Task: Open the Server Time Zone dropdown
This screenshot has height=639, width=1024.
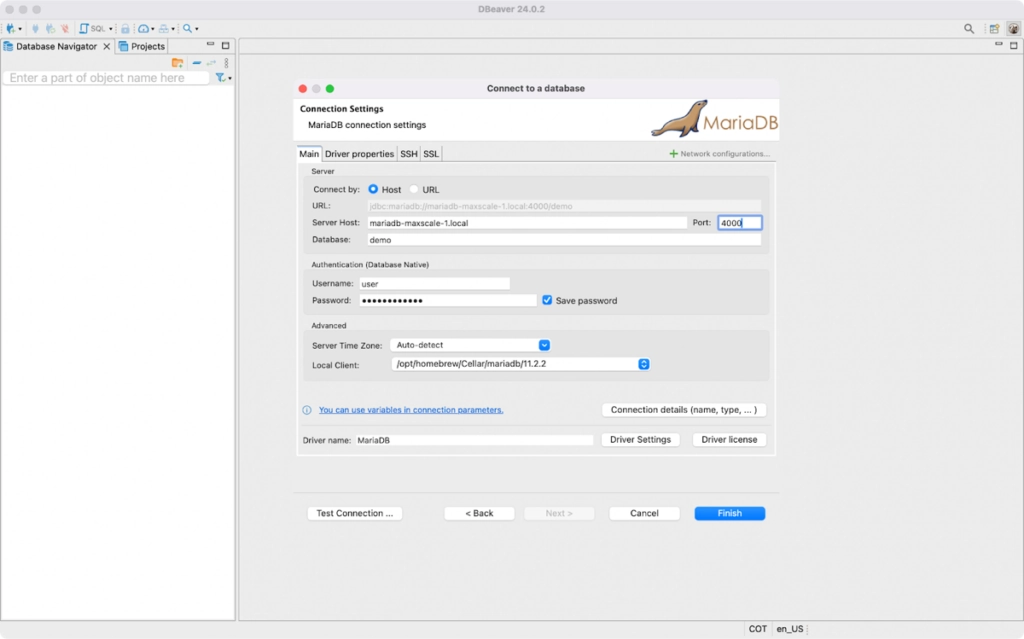Action: point(544,345)
